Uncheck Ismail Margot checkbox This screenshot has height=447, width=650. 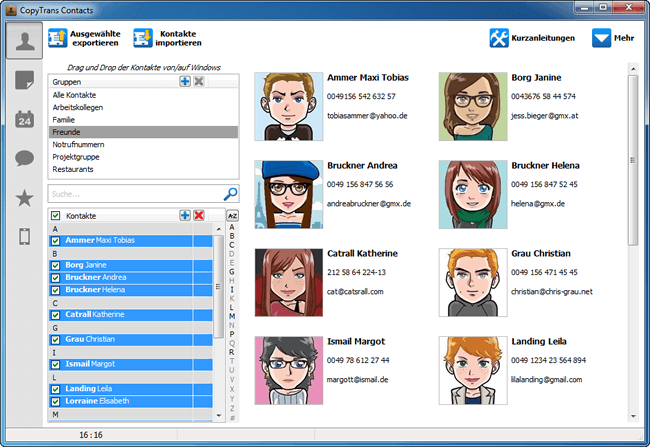[x=55, y=364]
